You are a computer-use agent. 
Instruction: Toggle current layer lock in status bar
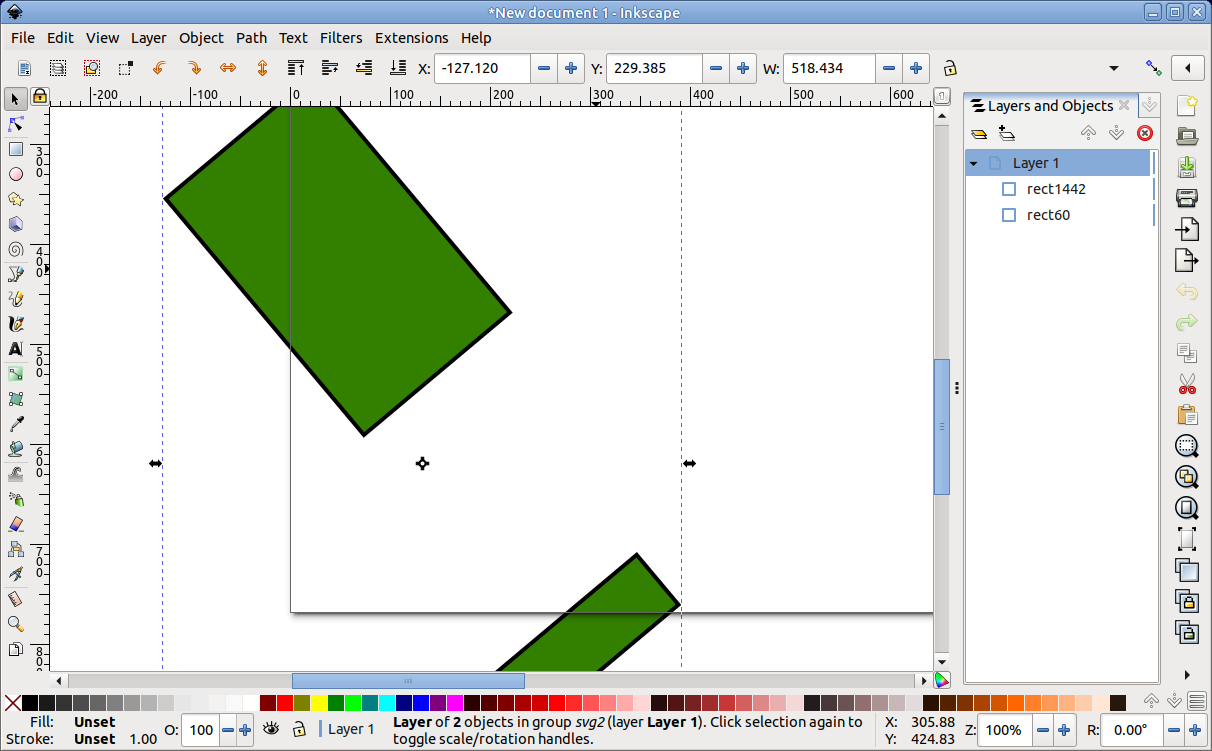pyautogui.click(x=301, y=729)
